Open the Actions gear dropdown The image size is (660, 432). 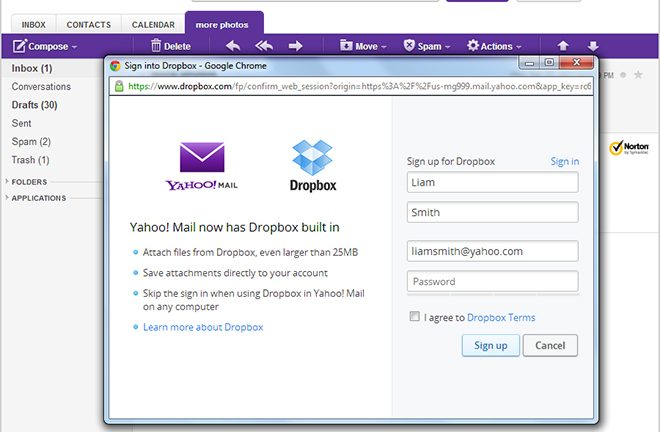pos(494,45)
